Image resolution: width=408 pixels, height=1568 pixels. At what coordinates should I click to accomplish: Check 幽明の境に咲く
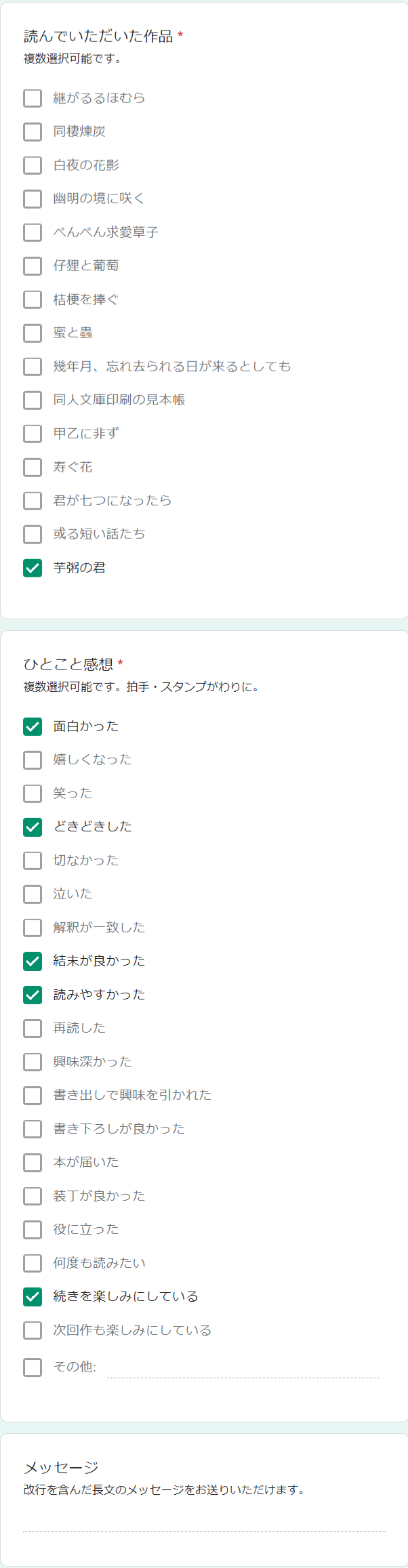pos(33,199)
